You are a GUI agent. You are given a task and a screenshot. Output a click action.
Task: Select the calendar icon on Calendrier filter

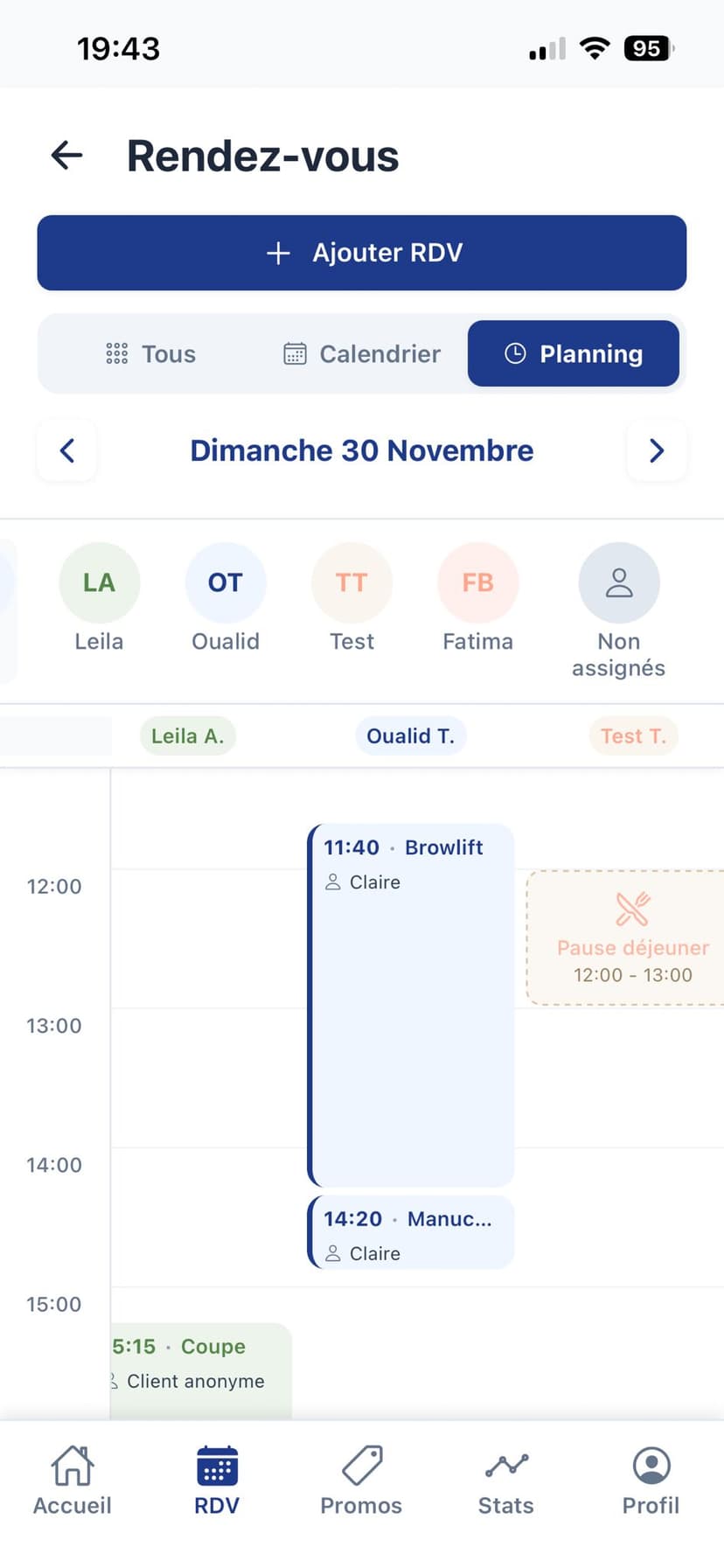296,353
